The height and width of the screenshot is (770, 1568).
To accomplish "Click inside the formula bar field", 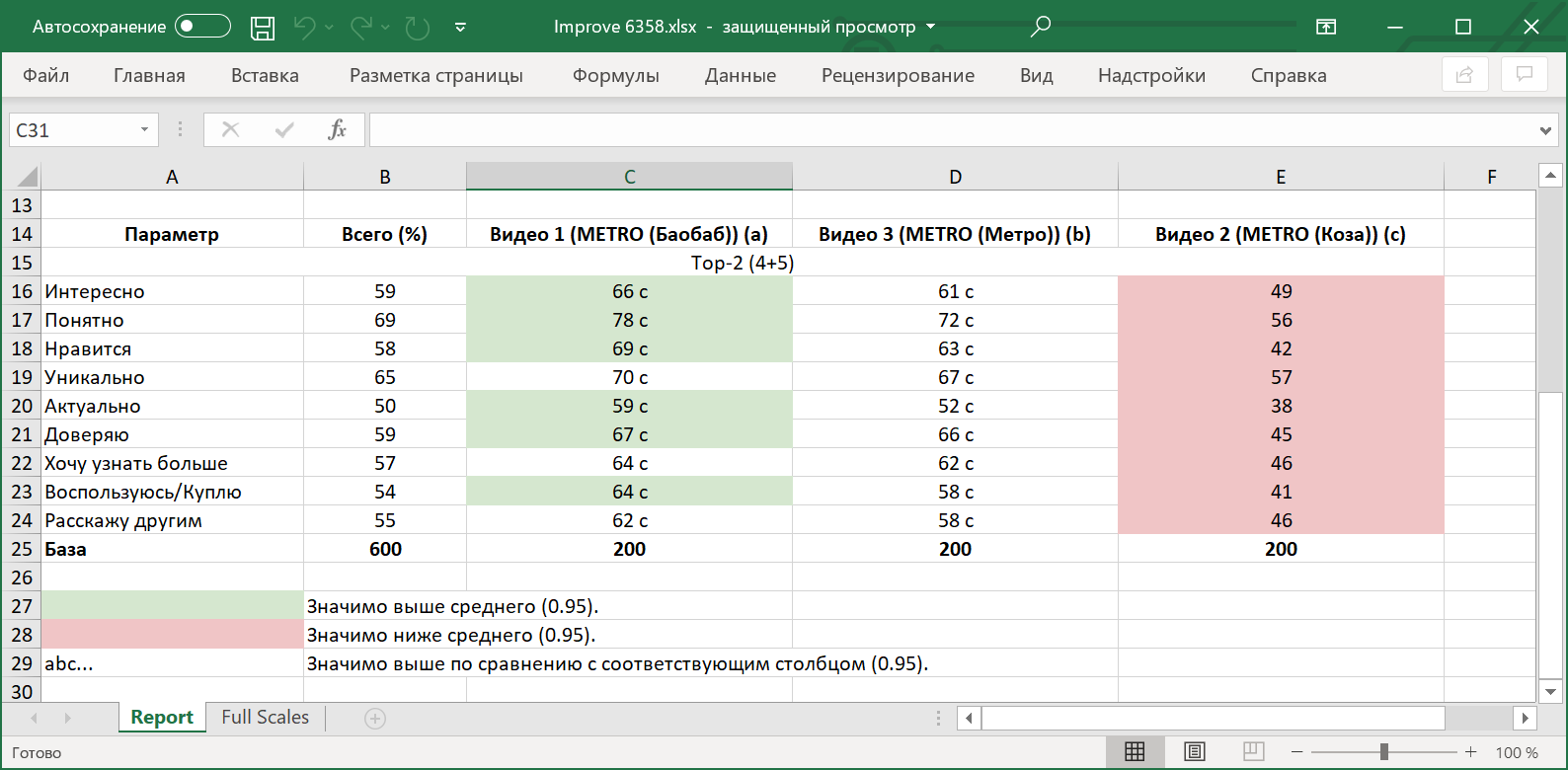I will pos(953,130).
